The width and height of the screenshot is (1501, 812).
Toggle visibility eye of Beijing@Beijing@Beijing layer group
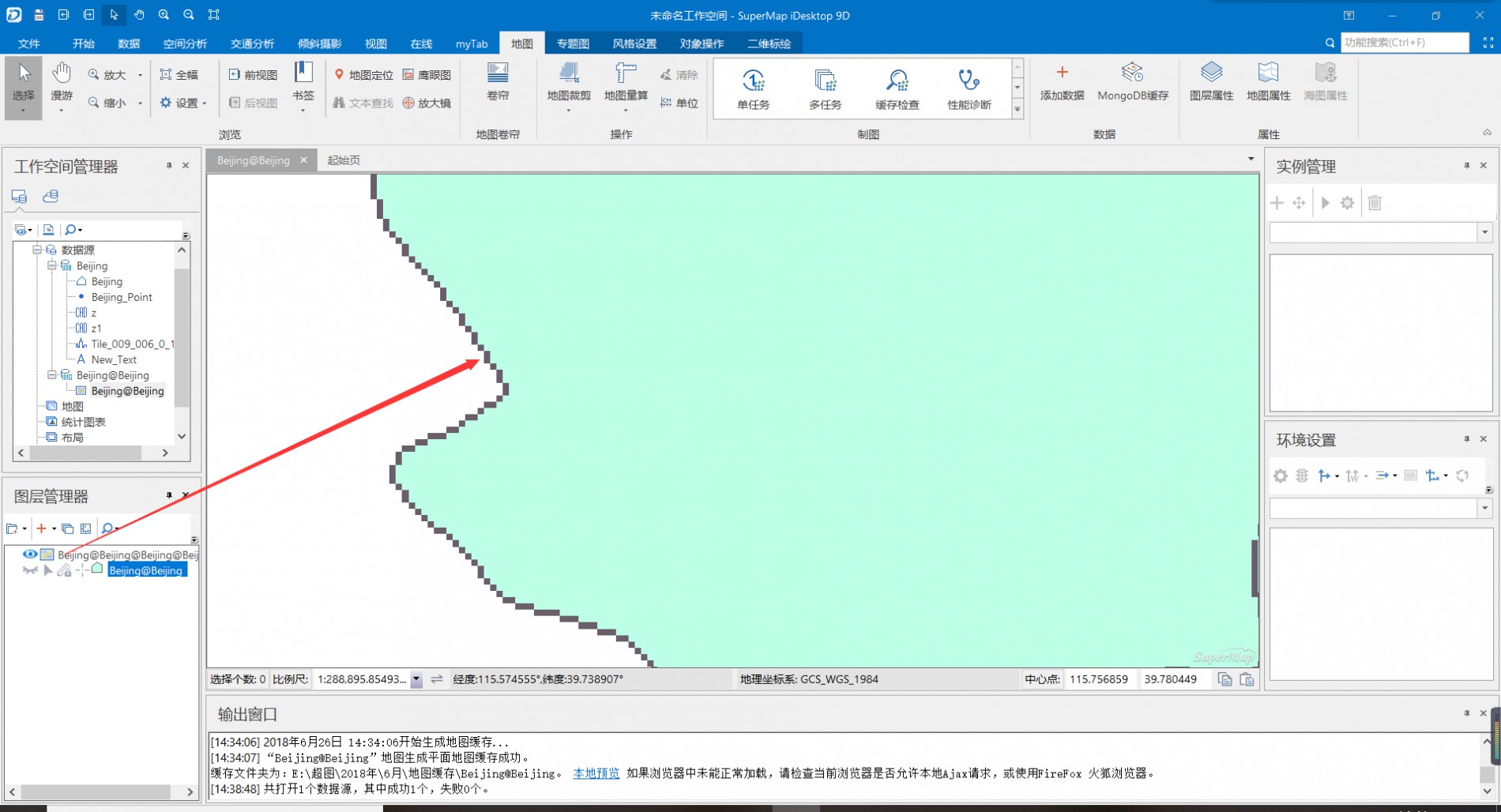[30, 554]
